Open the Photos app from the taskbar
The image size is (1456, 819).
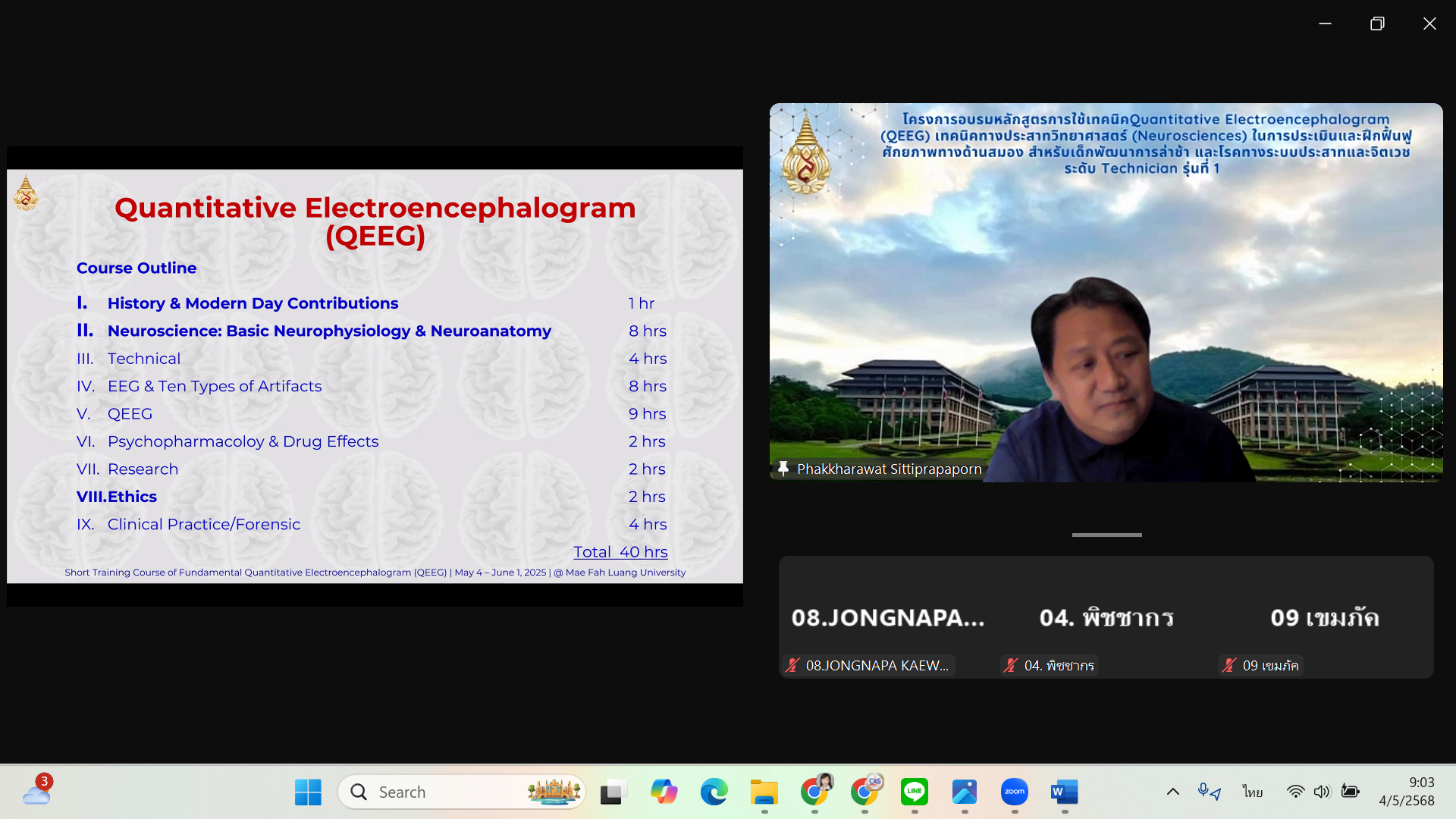coord(964,792)
